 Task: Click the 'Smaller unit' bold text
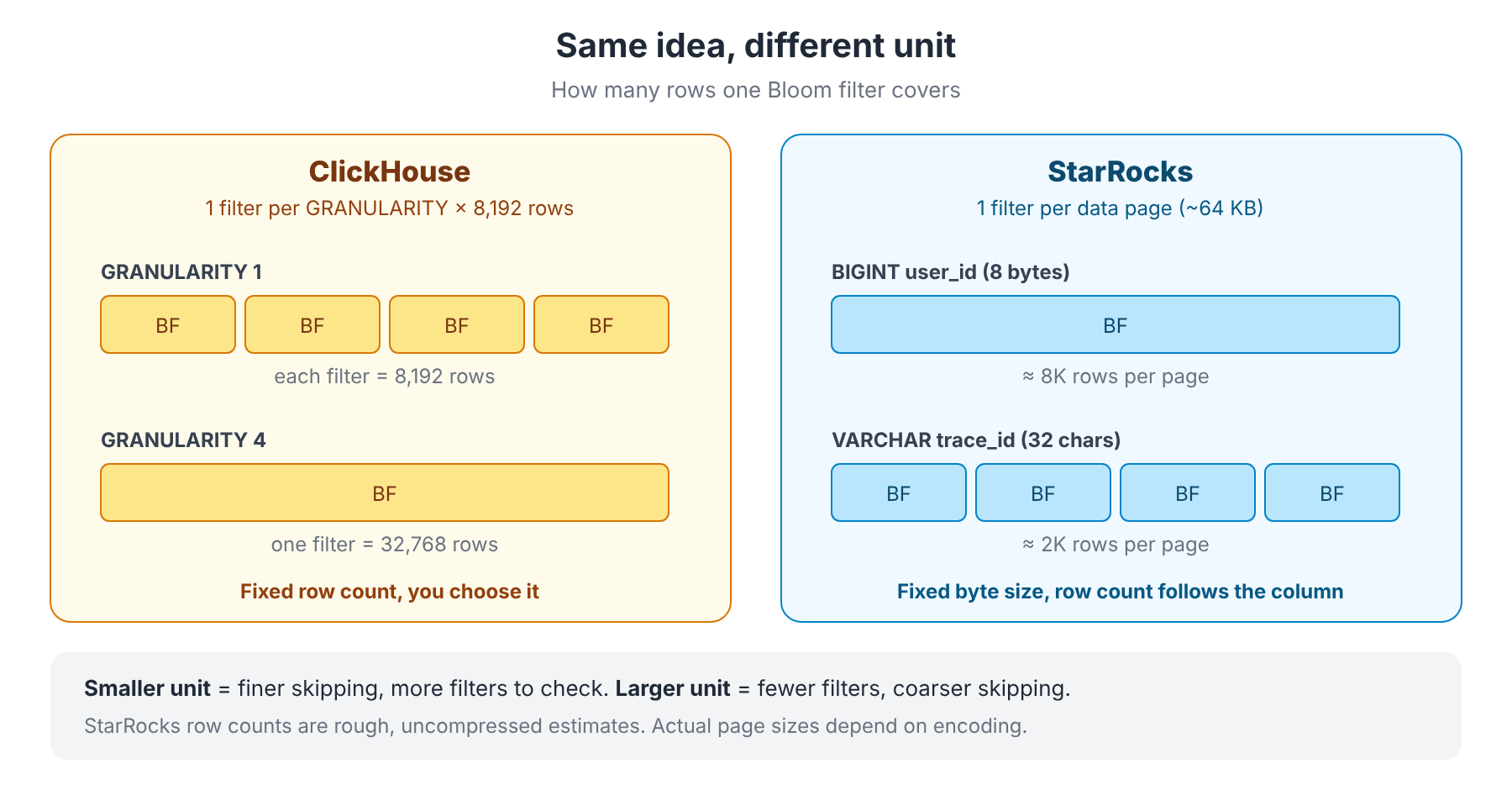coord(147,688)
